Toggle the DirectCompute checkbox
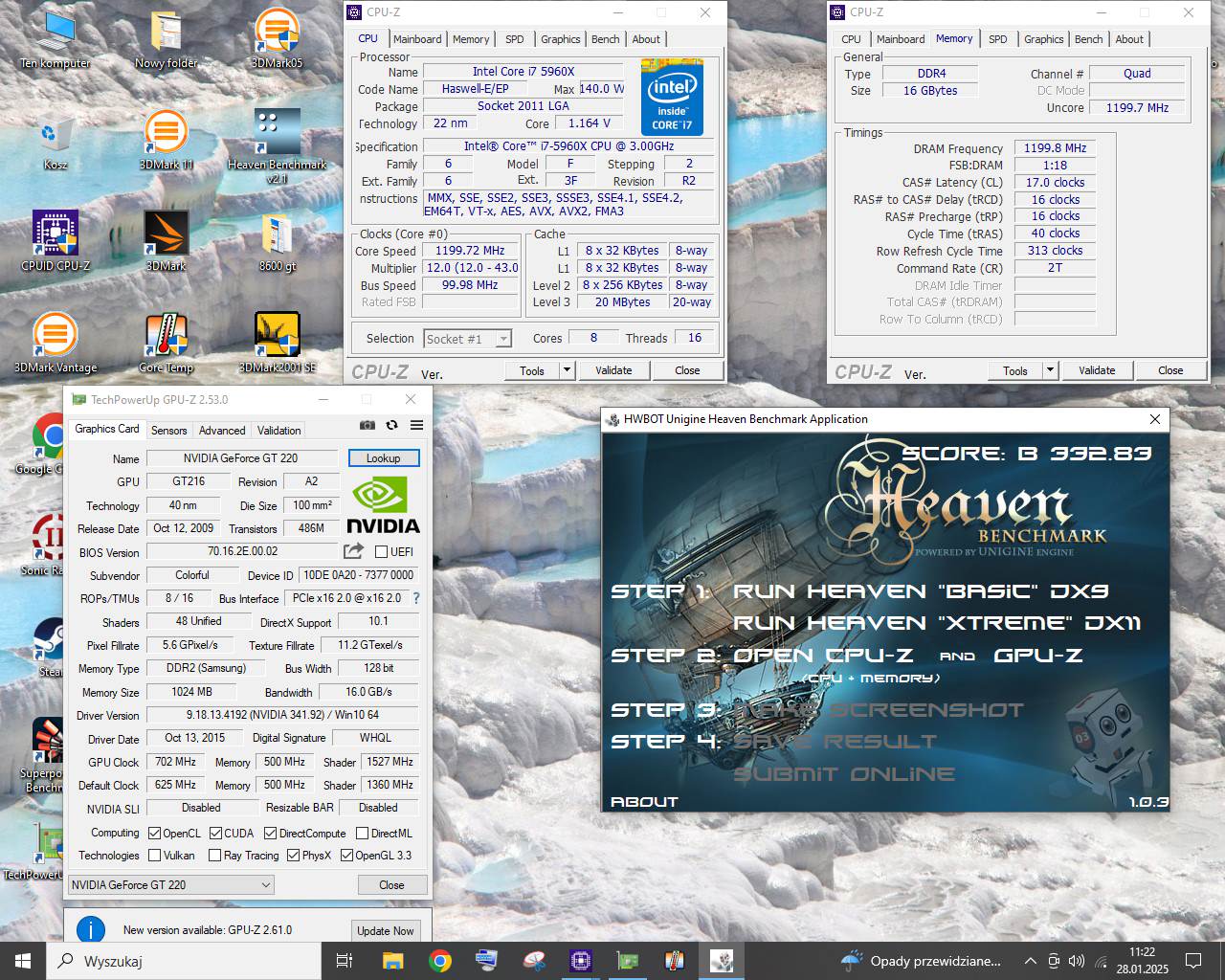 pyautogui.click(x=270, y=834)
